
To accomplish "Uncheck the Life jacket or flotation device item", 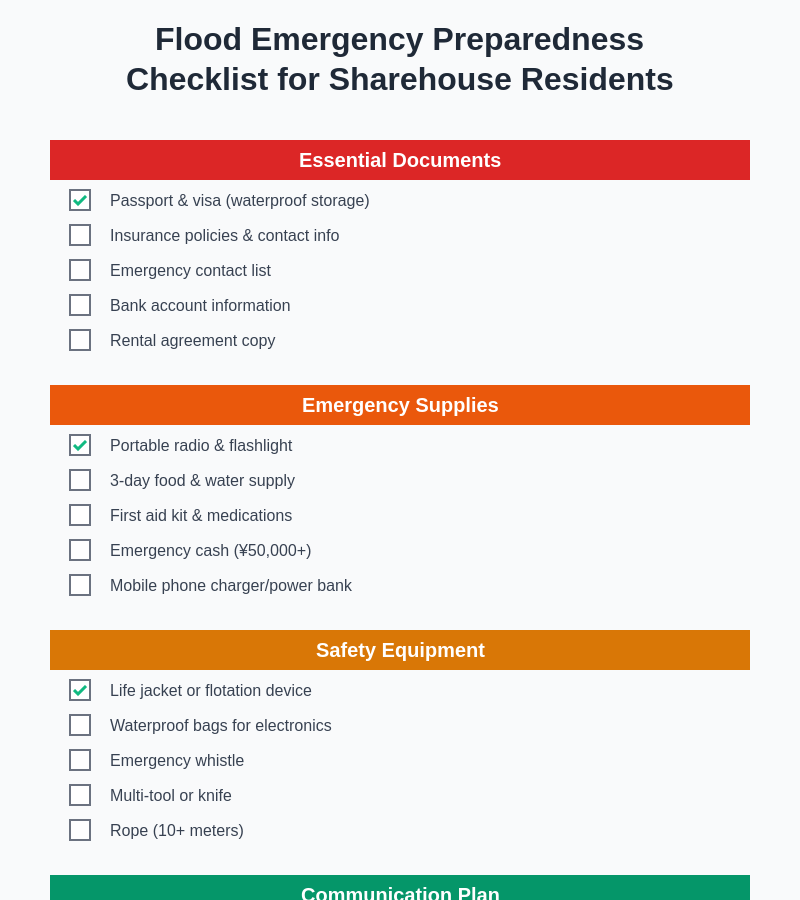I will tap(80, 690).
